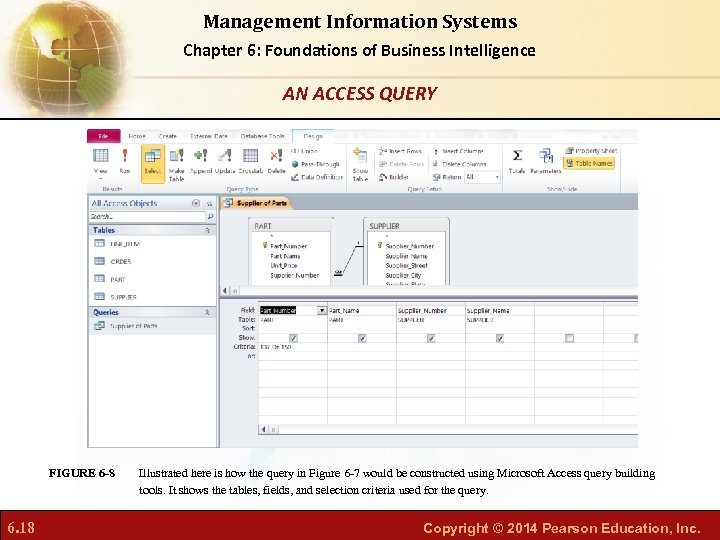
Task: Select Supplier_Number in the SUPPLIER field list
Action: [x=410, y=246]
